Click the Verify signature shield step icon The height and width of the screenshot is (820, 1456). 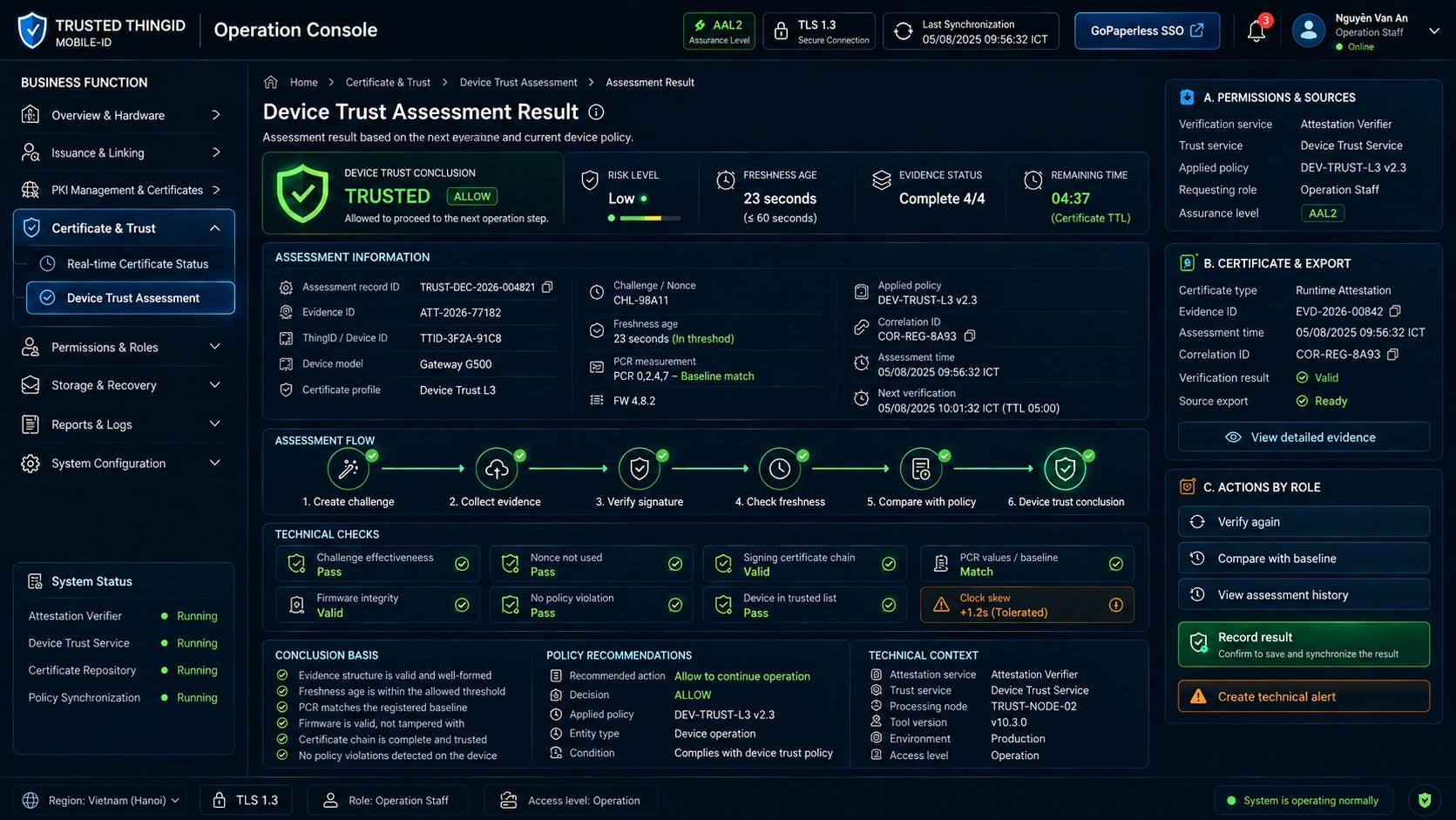coord(640,469)
